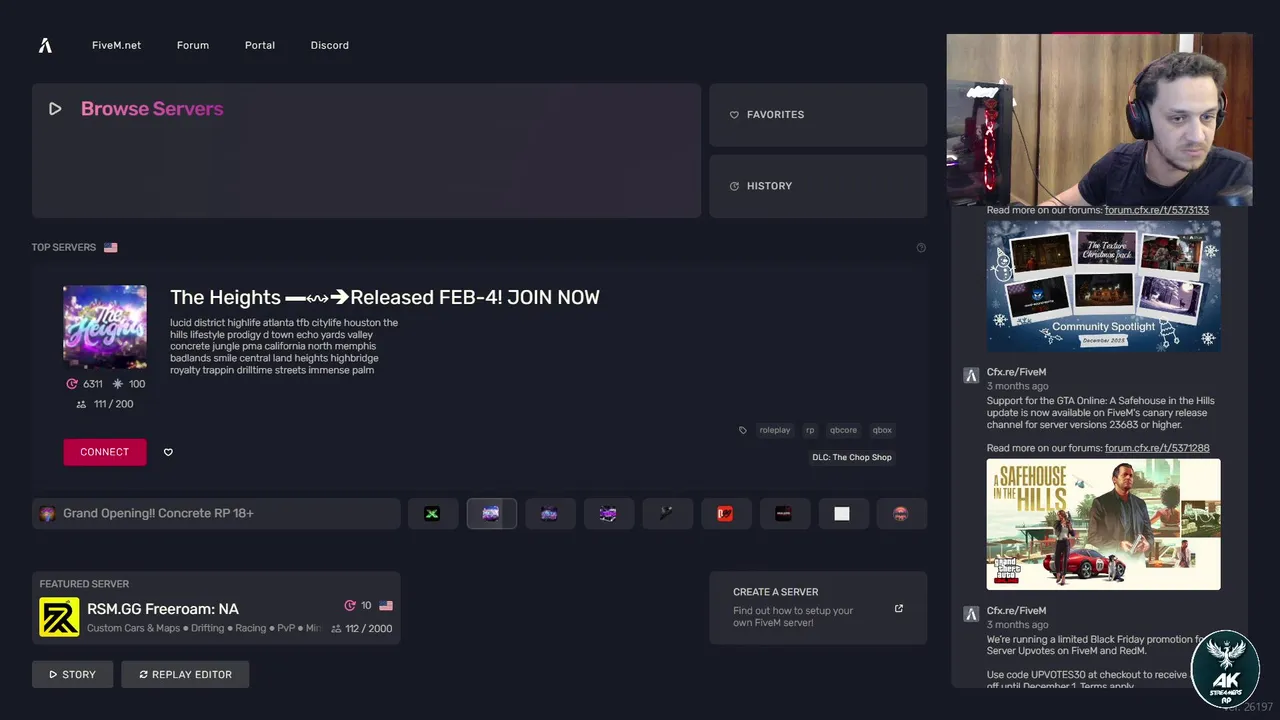The image size is (1280, 720).
Task: Open Grand Opening!! Concrete RP 18+ server
Action: click(216, 513)
